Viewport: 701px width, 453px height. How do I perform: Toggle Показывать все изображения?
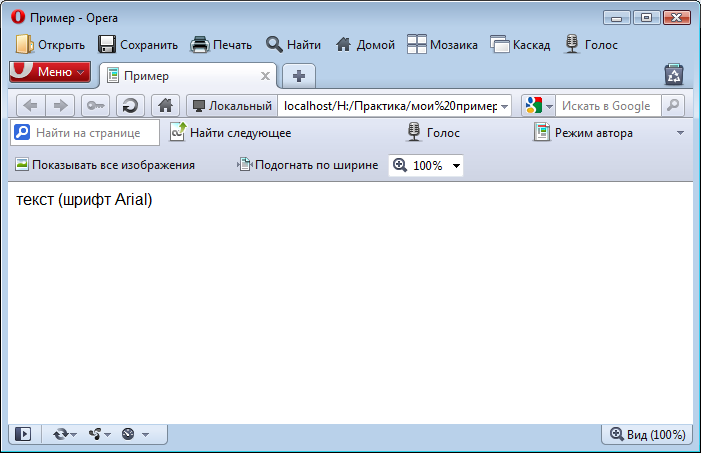click(x=105, y=165)
